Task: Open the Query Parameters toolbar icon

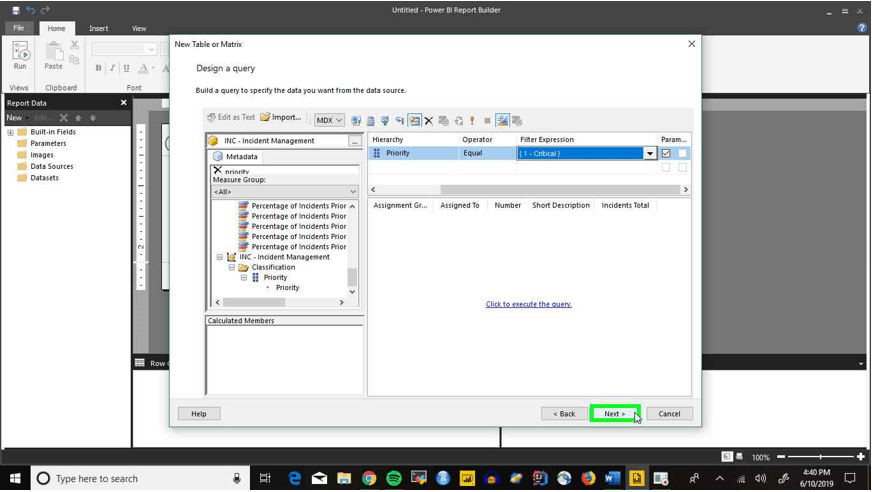Action: pyautogui.click(x=443, y=121)
